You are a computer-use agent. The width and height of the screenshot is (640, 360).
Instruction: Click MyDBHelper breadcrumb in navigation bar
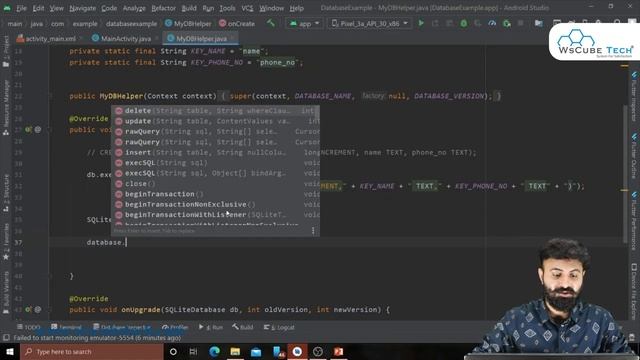pyautogui.click(x=188, y=24)
